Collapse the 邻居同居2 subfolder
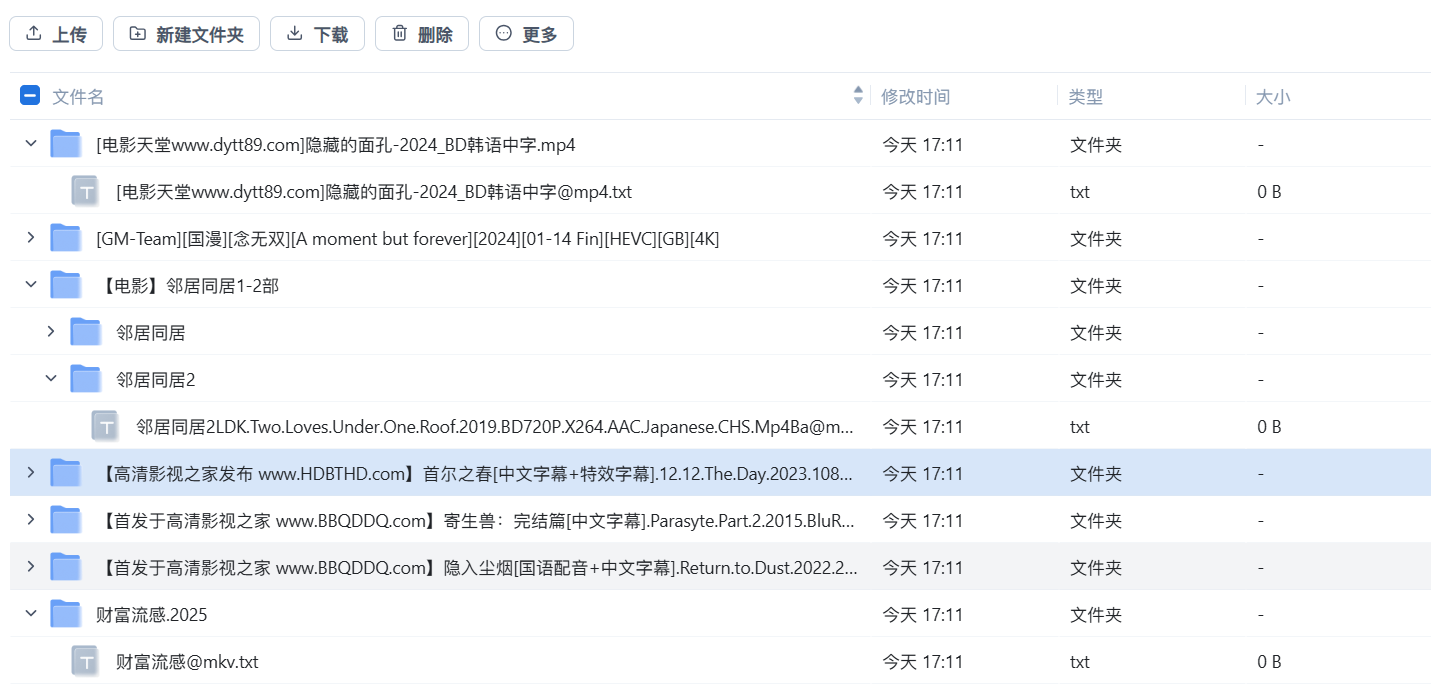This screenshot has width=1431, height=685. coord(51,379)
